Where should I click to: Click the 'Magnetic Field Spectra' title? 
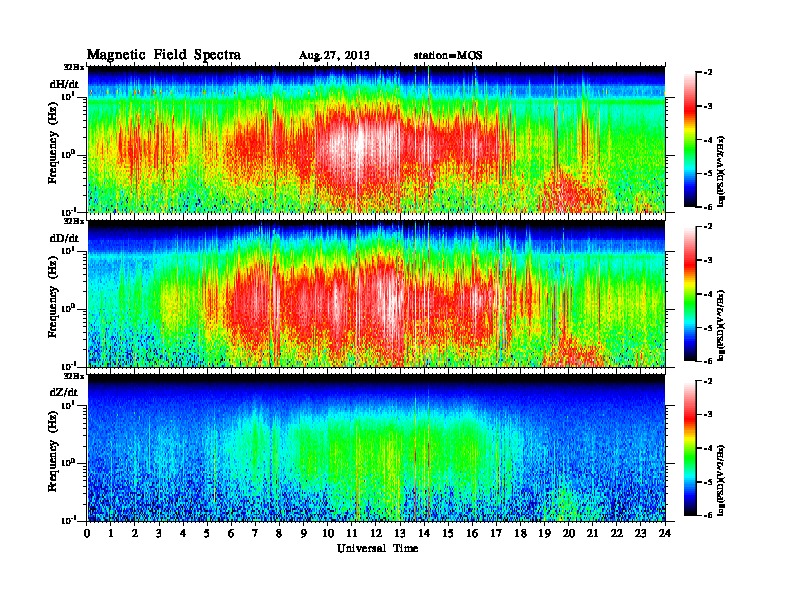(x=164, y=55)
